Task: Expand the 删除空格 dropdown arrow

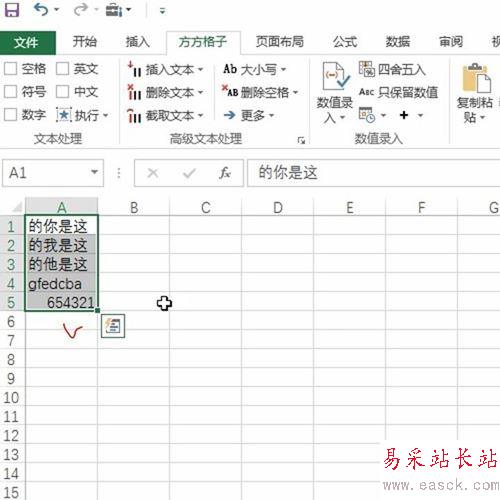Action: (x=295, y=92)
